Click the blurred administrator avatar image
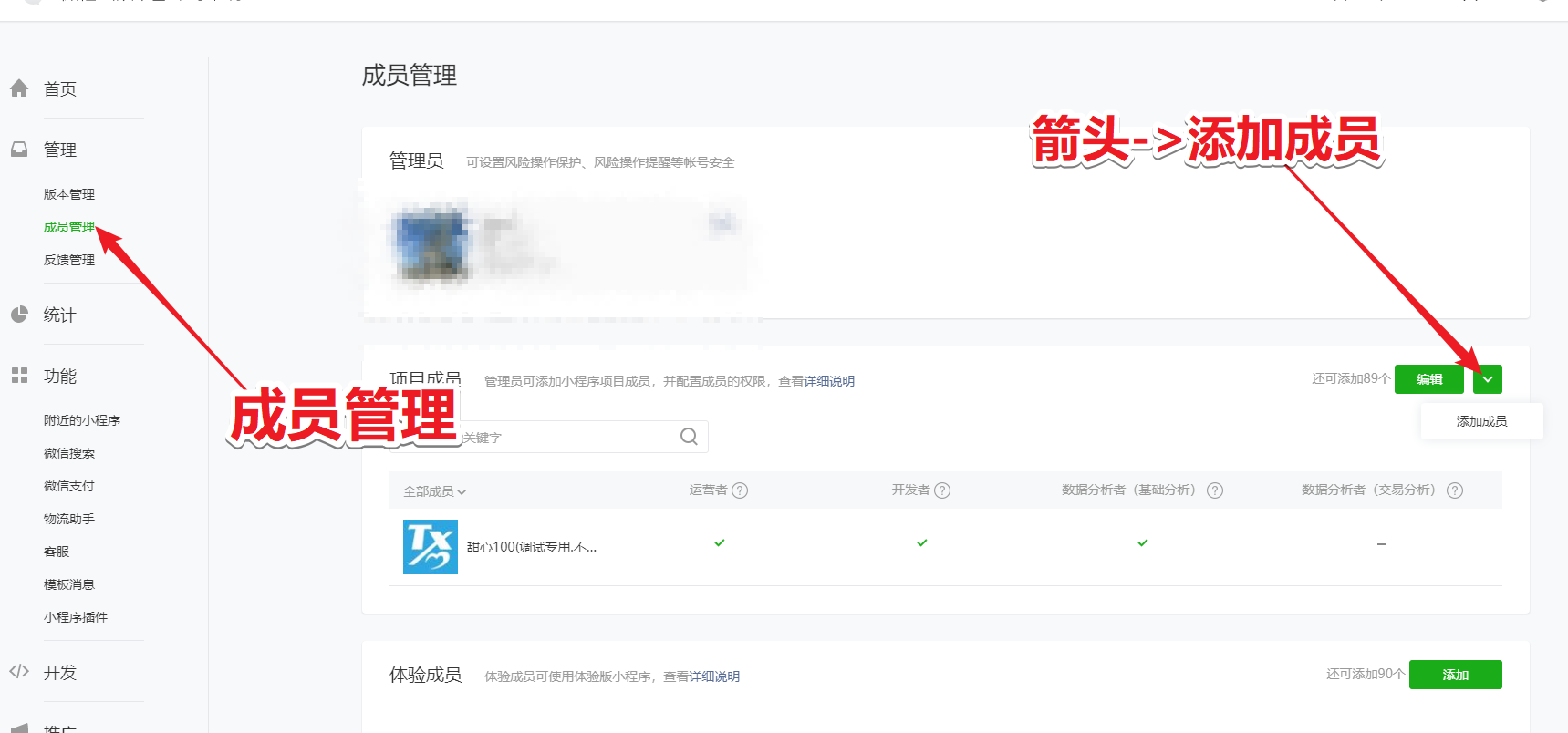The image size is (1568, 733). 431,245
